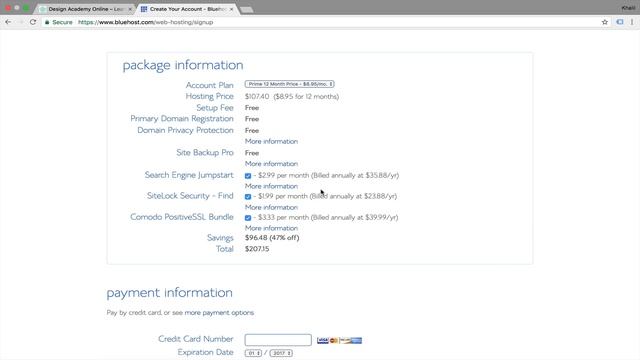Click the Credit Card Number field
The height and width of the screenshot is (360, 640).
(x=278, y=340)
